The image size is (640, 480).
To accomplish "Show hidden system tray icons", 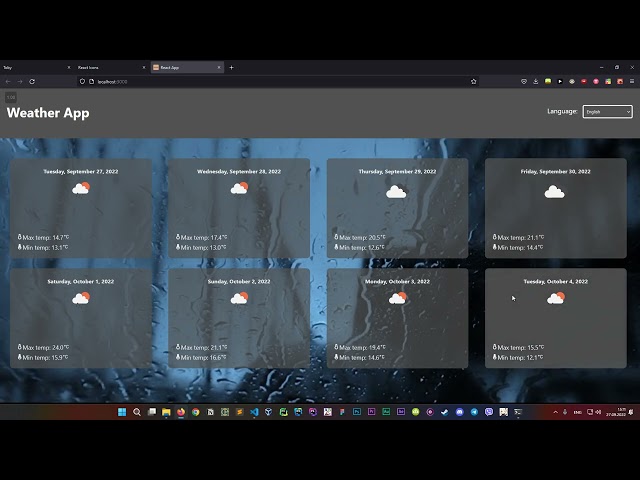I will pos(556,412).
